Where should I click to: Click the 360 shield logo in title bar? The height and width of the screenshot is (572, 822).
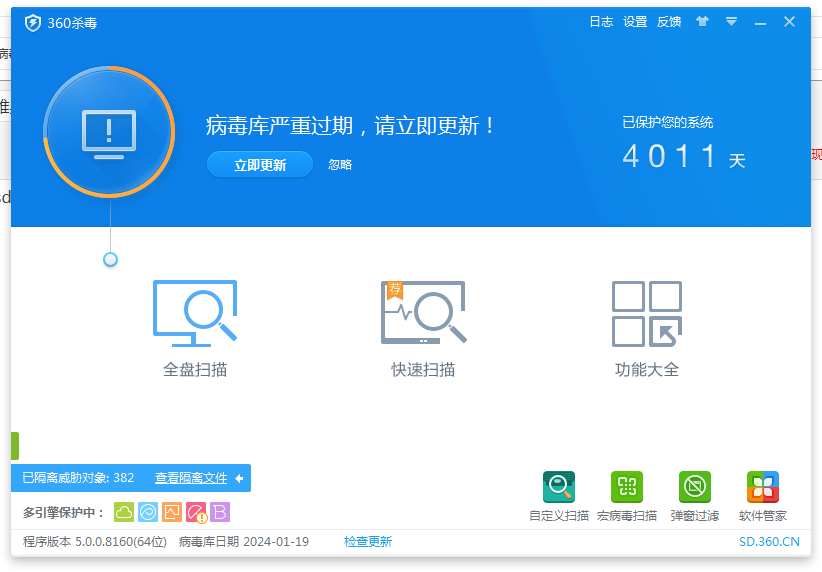(33, 22)
